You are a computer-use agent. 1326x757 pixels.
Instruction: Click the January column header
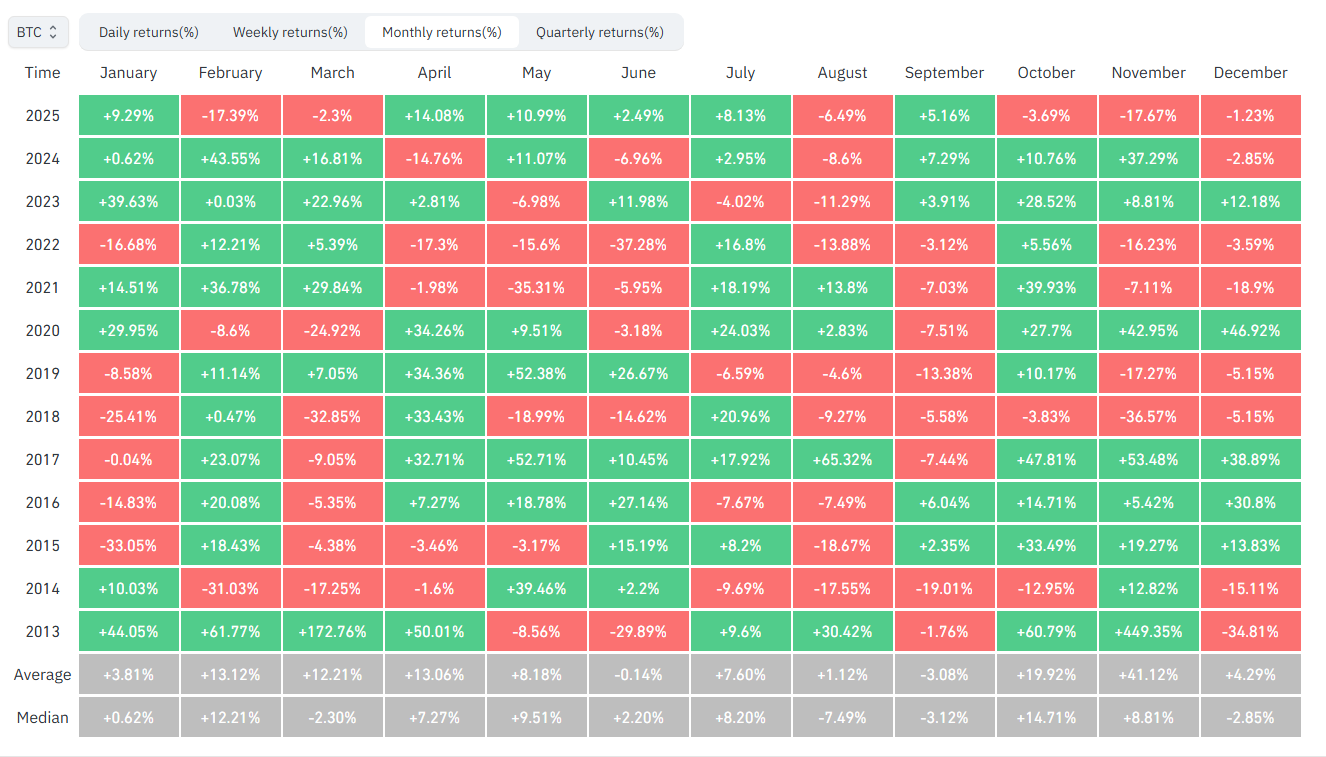click(128, 73)
